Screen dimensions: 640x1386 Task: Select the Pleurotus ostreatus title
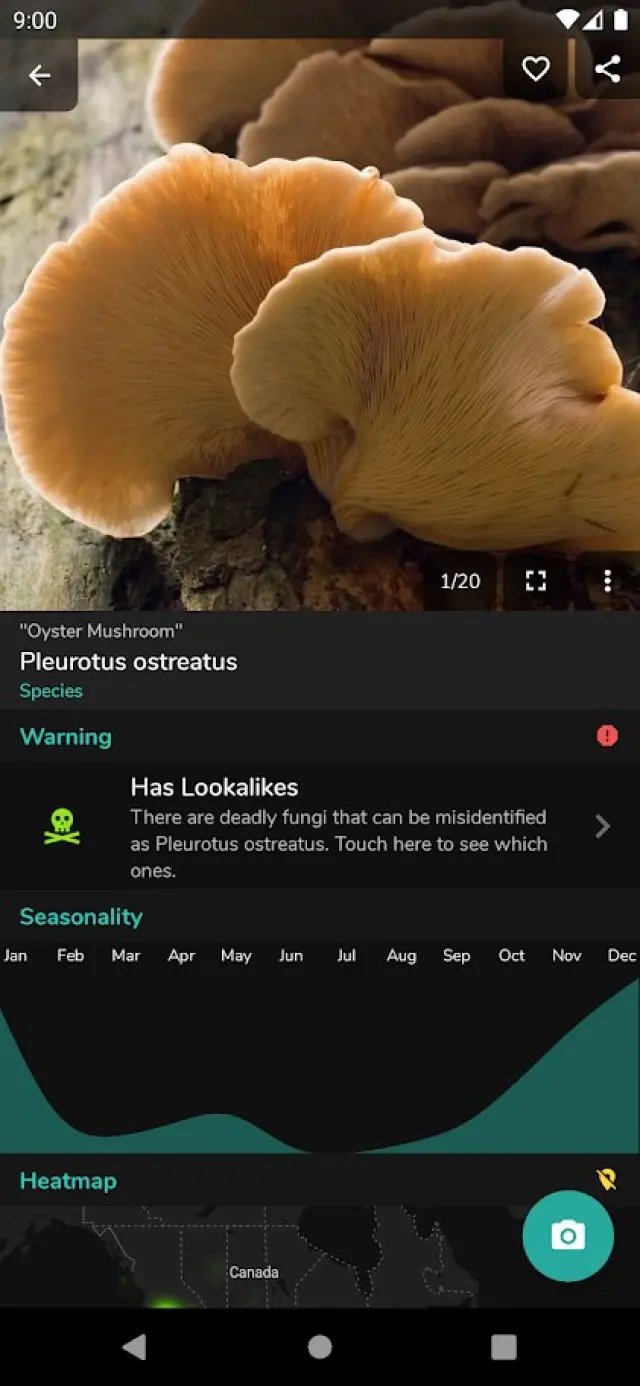click(129, 661)
